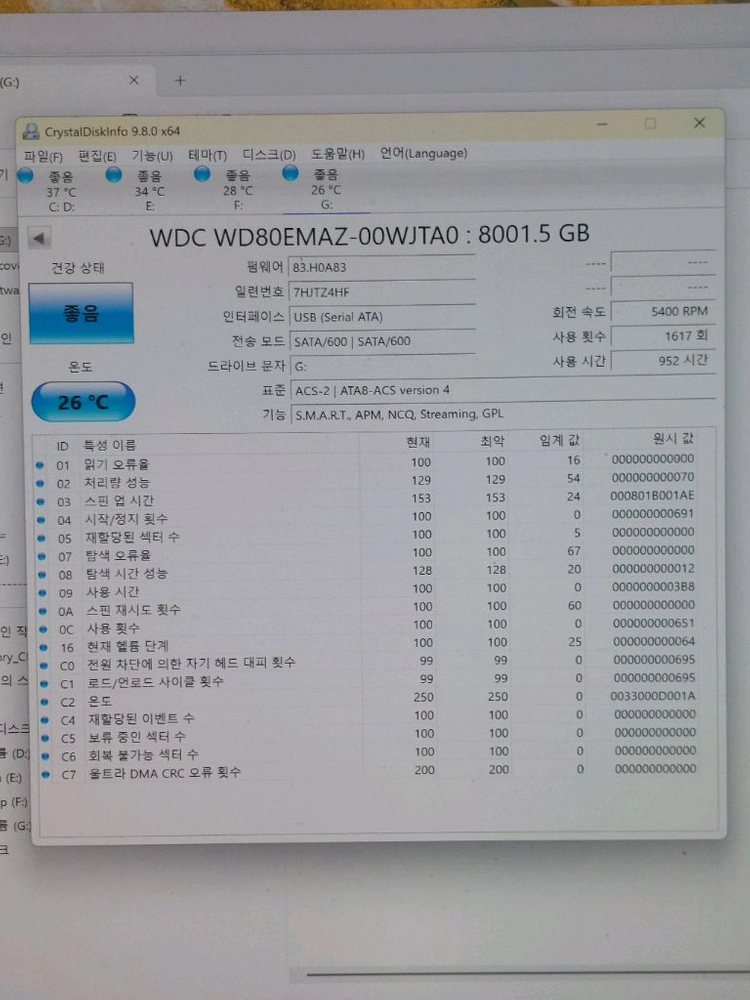This screenshot has height=1000, width=750.
Task: Click the transfer mode field SATA/600
Action: (x=381, y=341)
